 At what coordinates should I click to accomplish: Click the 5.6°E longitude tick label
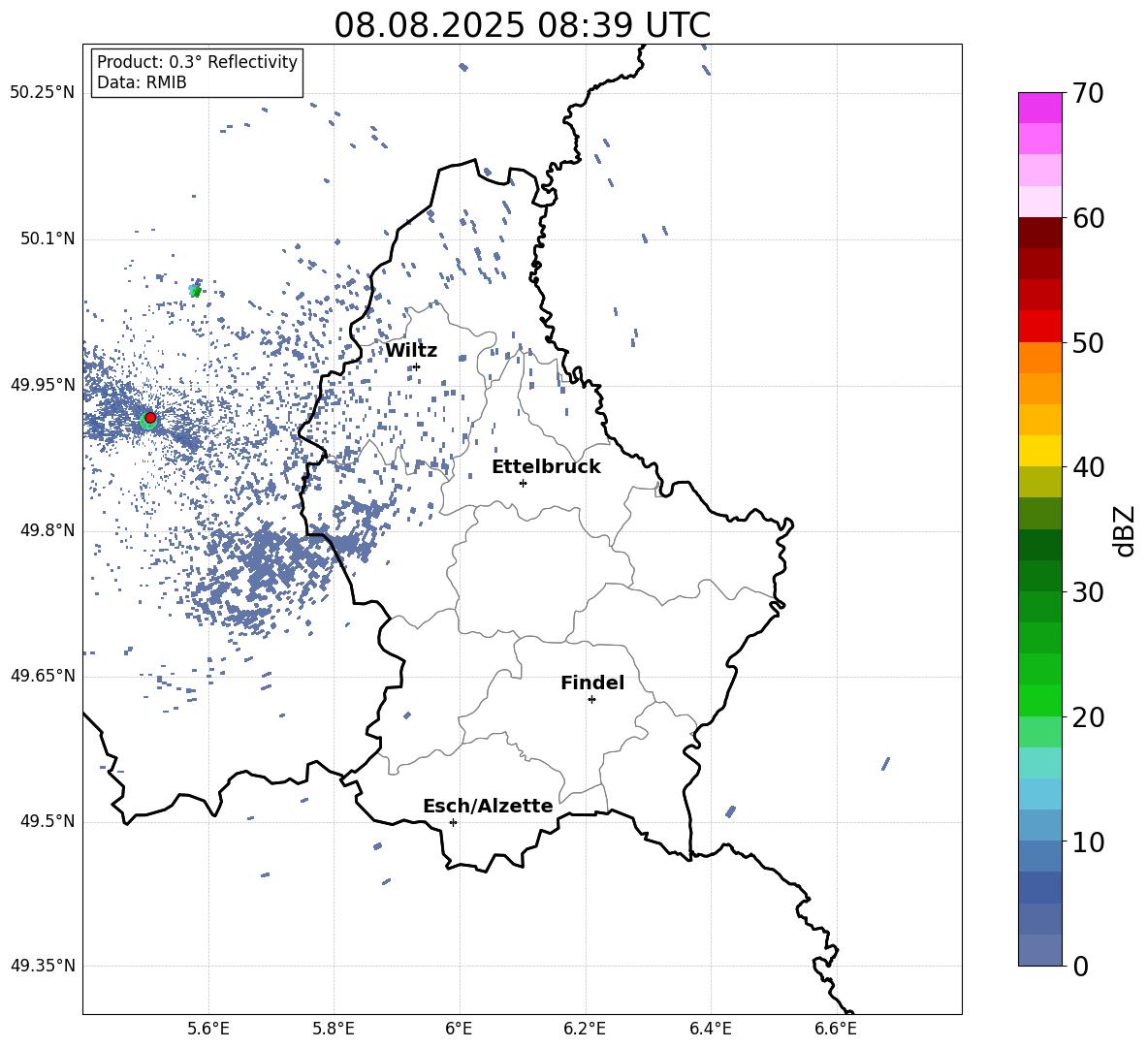[208, 1029]
